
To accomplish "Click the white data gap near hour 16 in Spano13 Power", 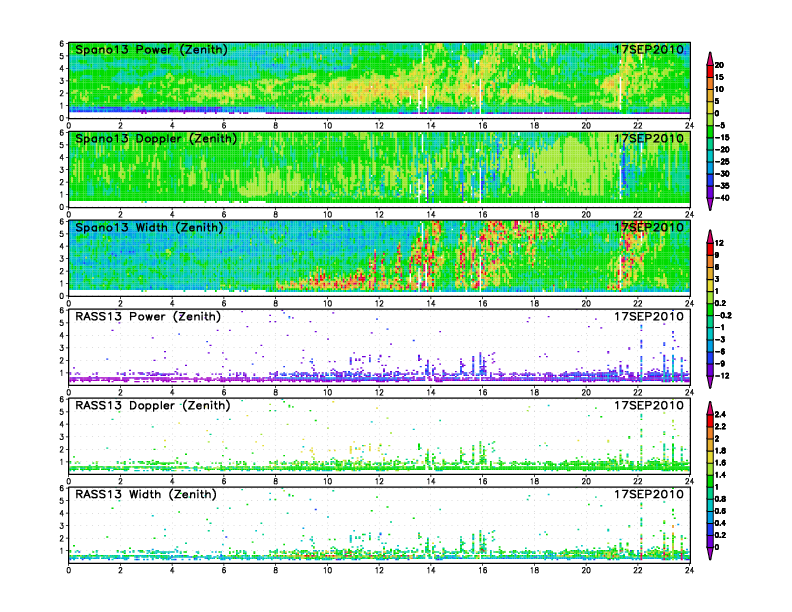I will (480, 96).
